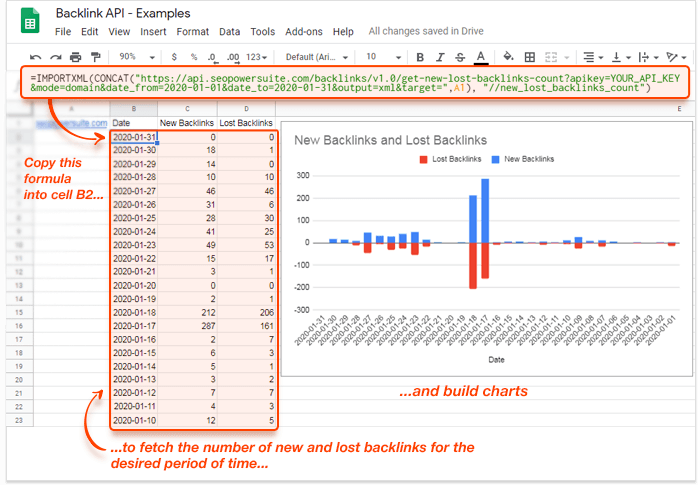Click the Merge cells icon
This screenshot has height=485, width=698.
point(551,57)
